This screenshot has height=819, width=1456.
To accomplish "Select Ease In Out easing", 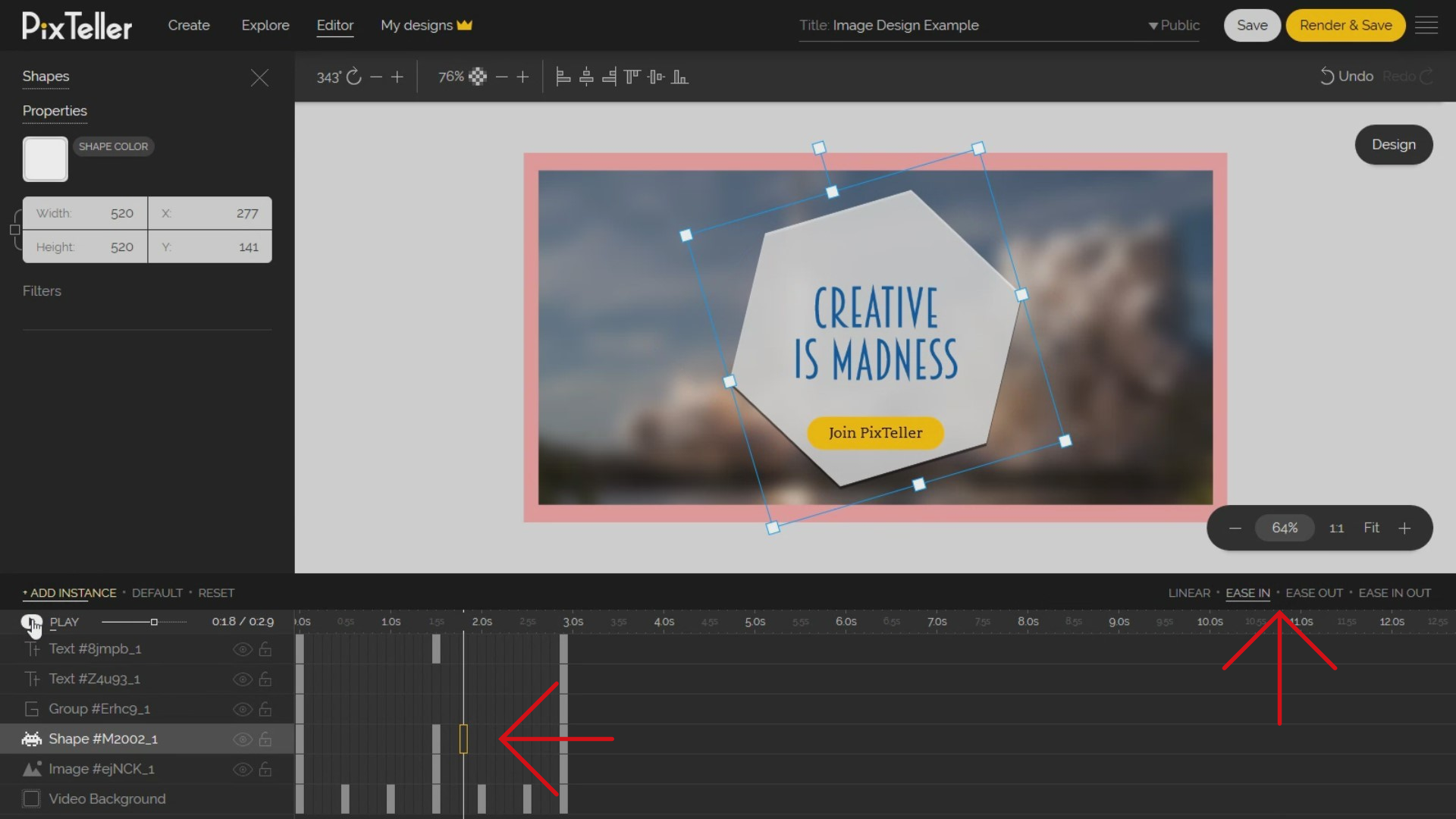I will pyautogui.click(x=1395, y=593).
